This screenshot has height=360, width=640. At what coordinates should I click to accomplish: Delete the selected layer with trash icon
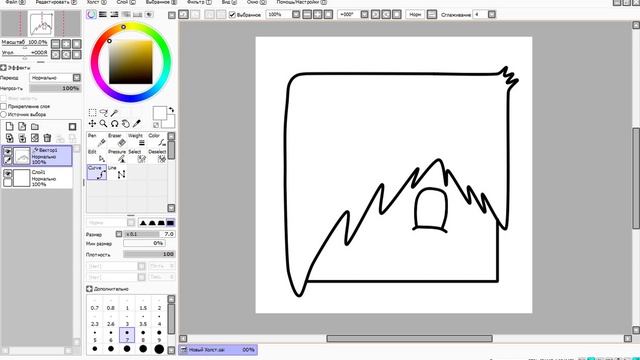[47, 138]
